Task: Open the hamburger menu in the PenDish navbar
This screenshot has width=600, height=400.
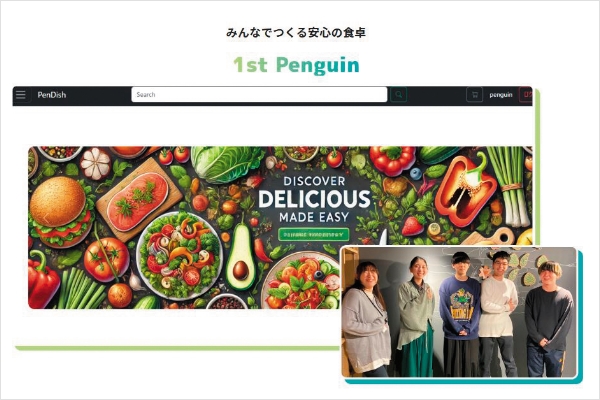Action: [21, 95]
